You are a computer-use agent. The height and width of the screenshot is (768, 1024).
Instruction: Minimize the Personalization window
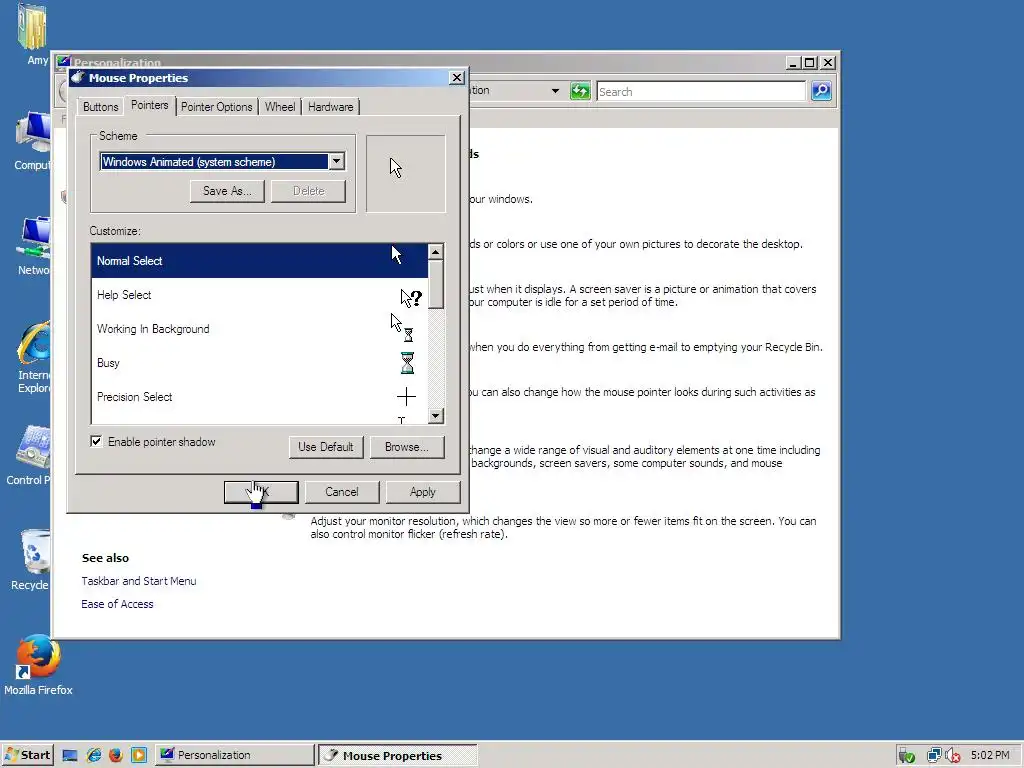793,63
